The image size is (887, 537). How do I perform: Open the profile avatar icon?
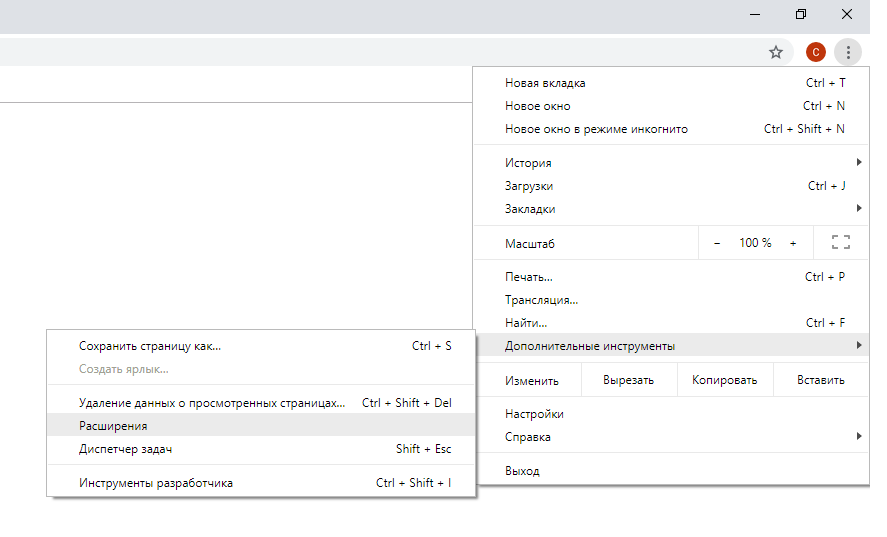pyautogui.click(x=816, y=52)
